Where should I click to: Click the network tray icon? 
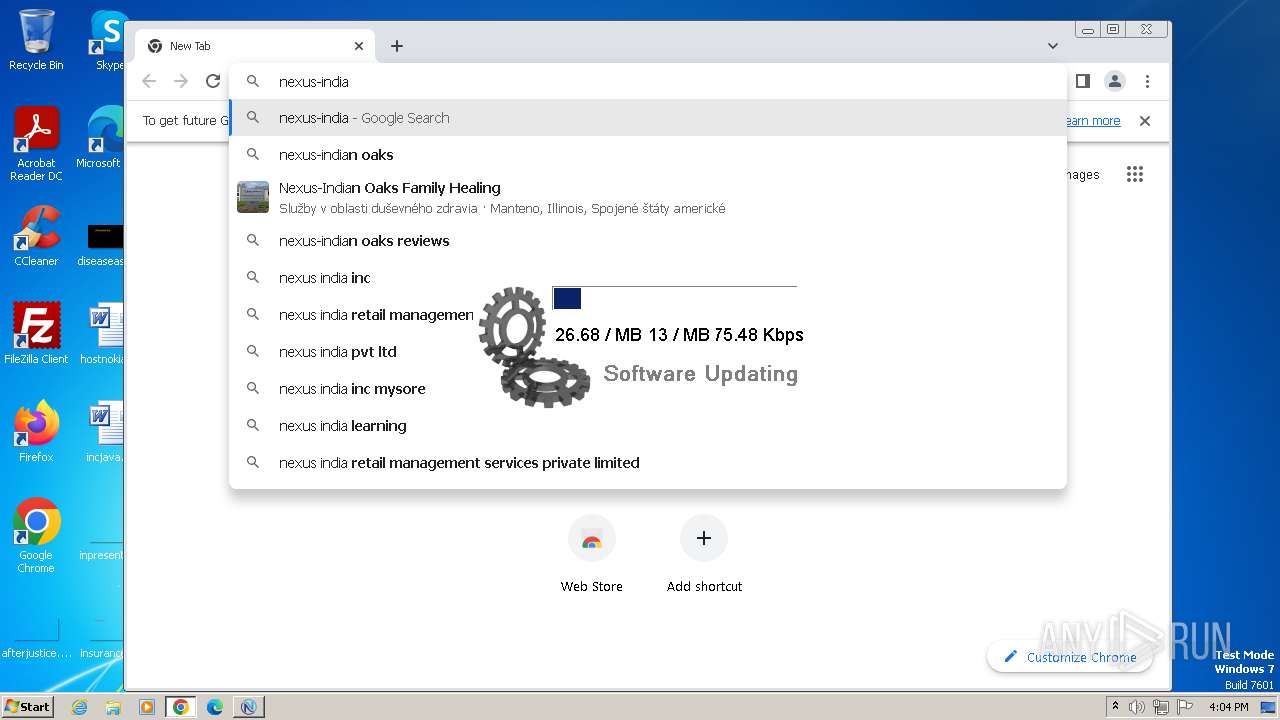coord(1160,707)
